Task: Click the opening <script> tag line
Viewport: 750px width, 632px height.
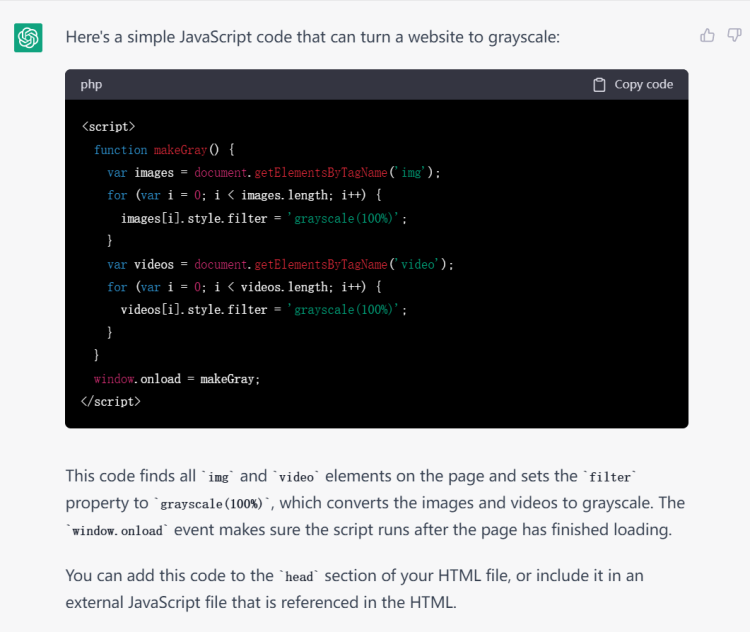Action: pos(108,127)
